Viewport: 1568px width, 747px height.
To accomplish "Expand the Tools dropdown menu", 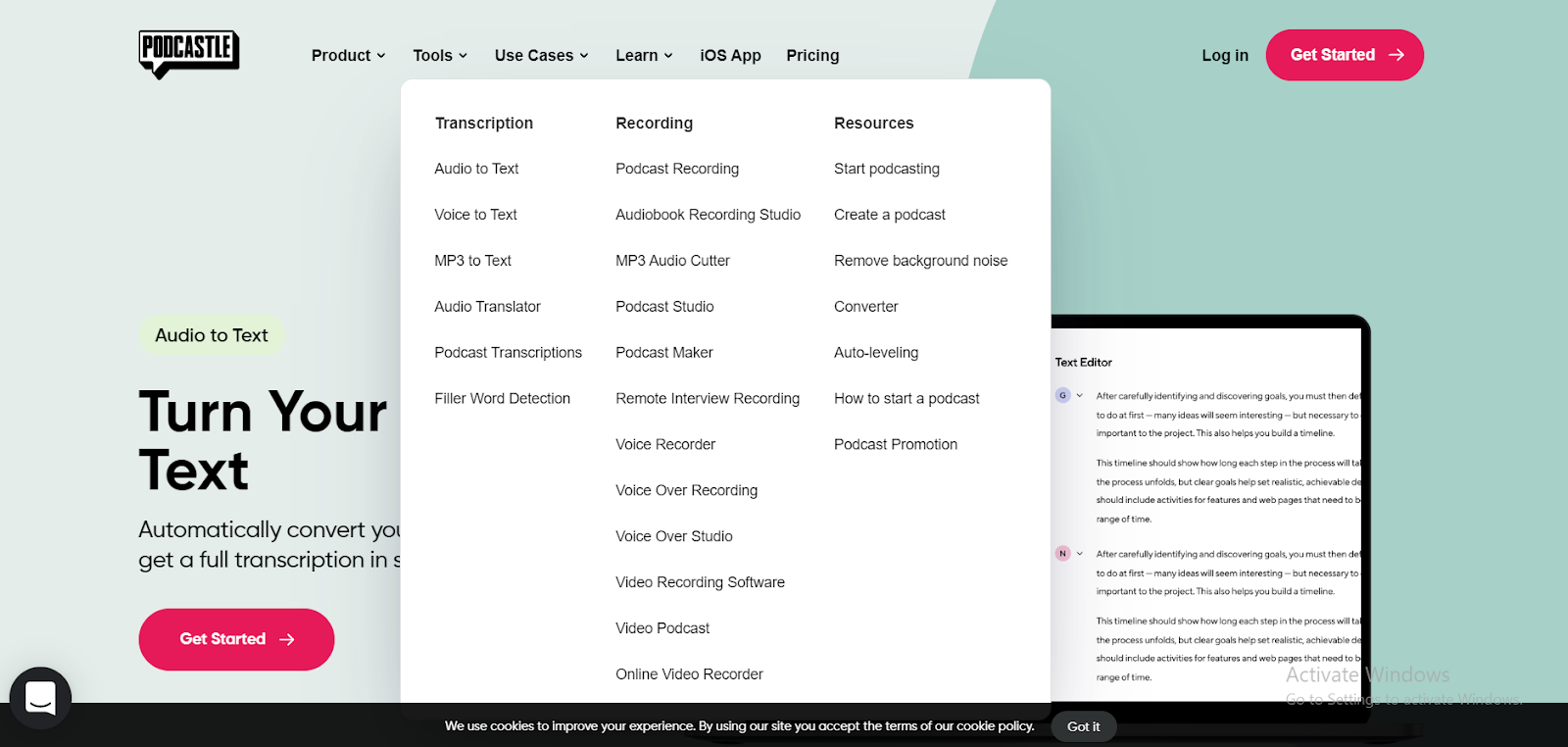I will [440, 56].
